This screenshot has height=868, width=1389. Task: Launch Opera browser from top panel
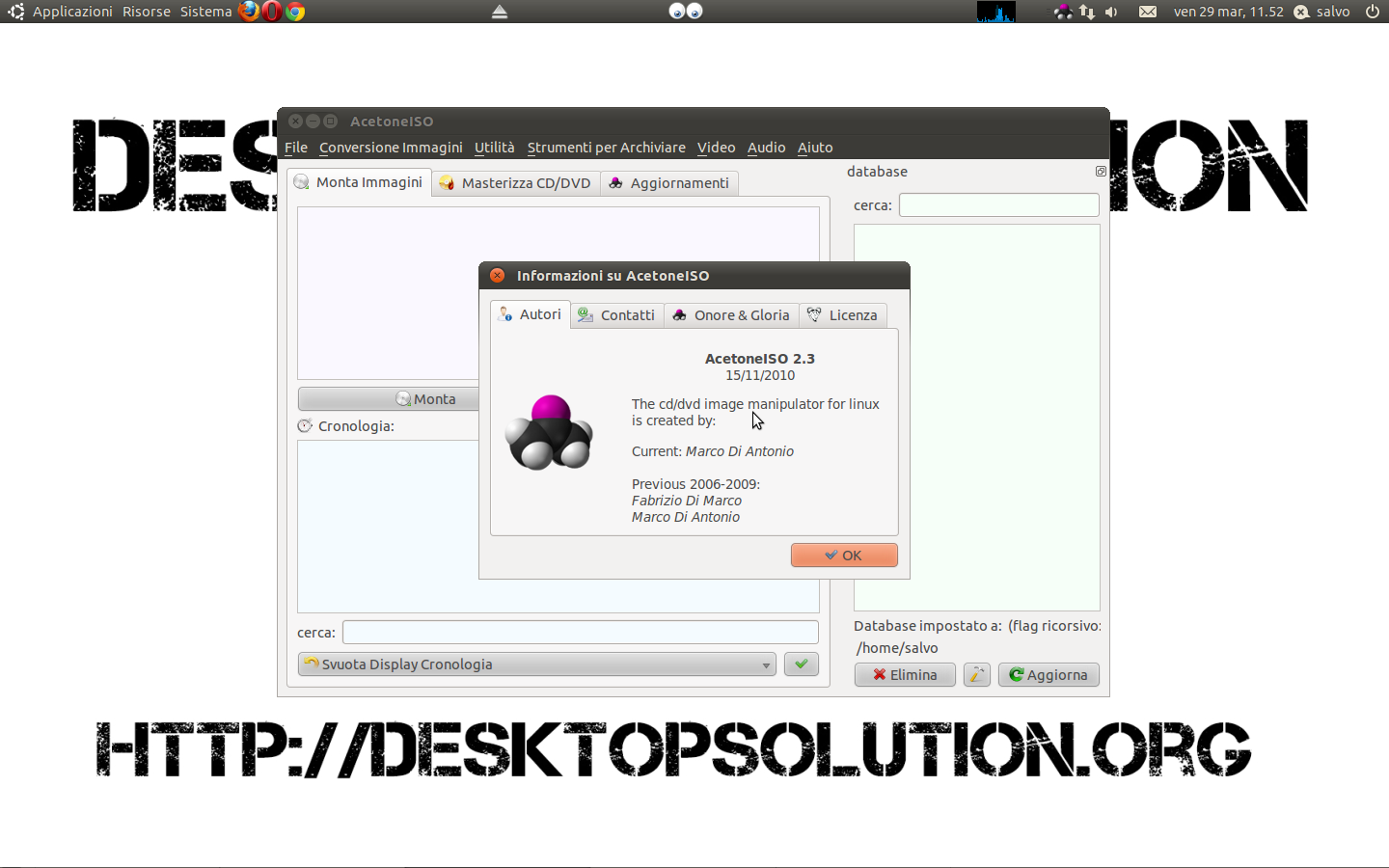272,12
